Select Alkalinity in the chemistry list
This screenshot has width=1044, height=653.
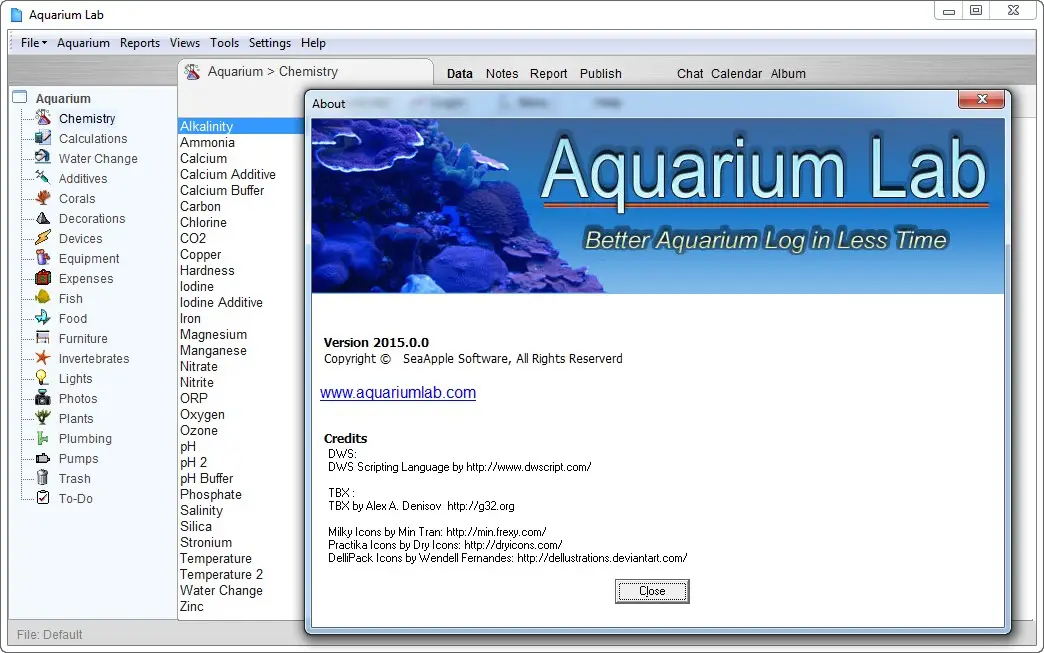241,126
